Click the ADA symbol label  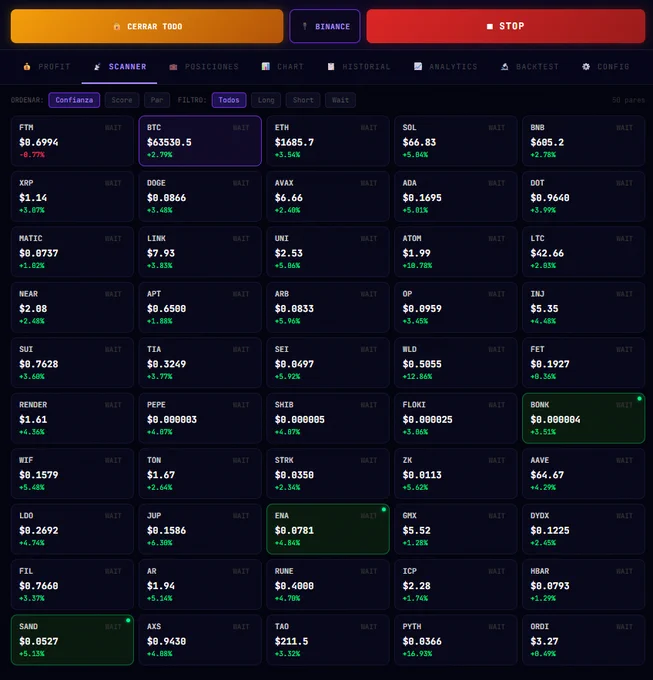[409, 183]
